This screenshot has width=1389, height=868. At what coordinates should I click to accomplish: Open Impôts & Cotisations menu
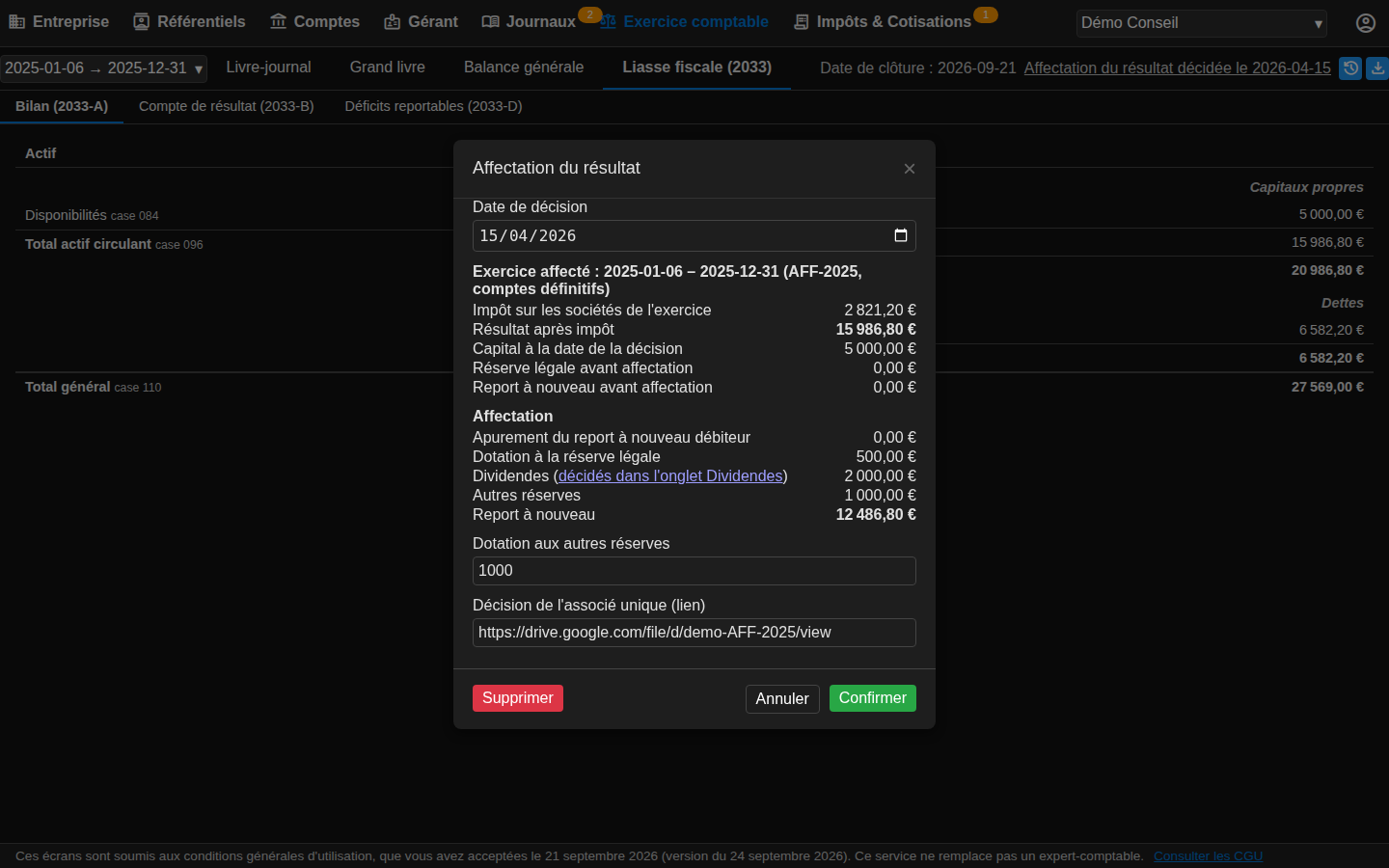coord(882,21)
